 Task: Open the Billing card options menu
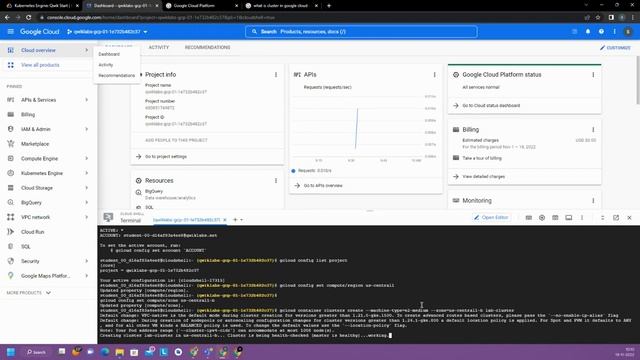[593, 129]
